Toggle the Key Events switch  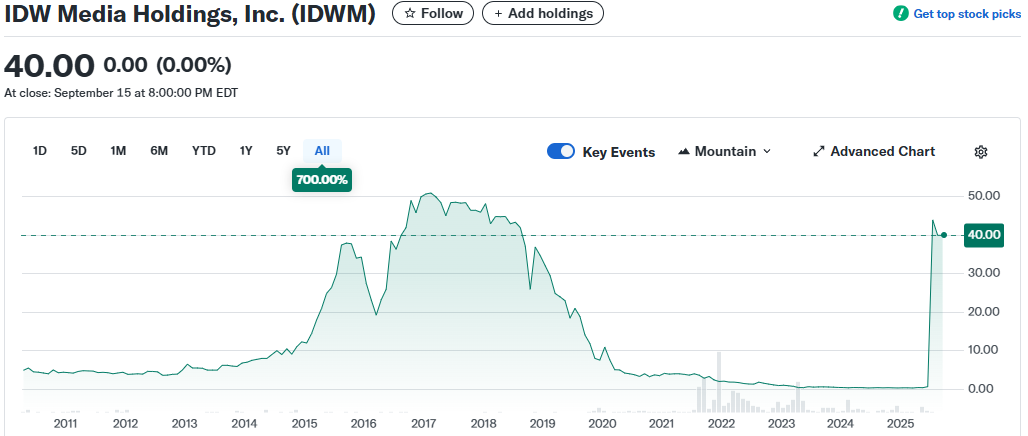point(561,151)
